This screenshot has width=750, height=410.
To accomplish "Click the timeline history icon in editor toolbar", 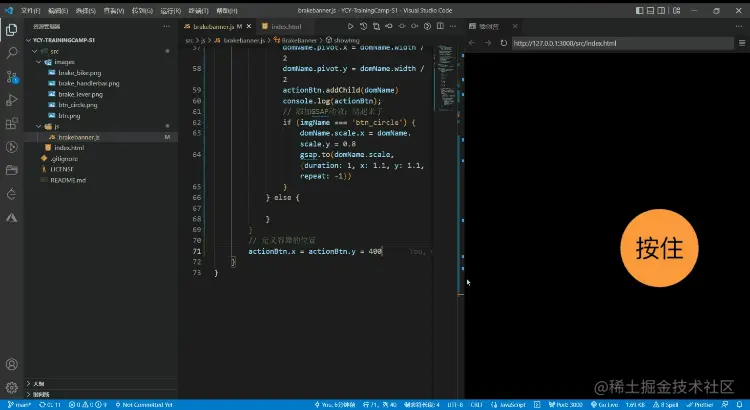I will click(363, 26).
